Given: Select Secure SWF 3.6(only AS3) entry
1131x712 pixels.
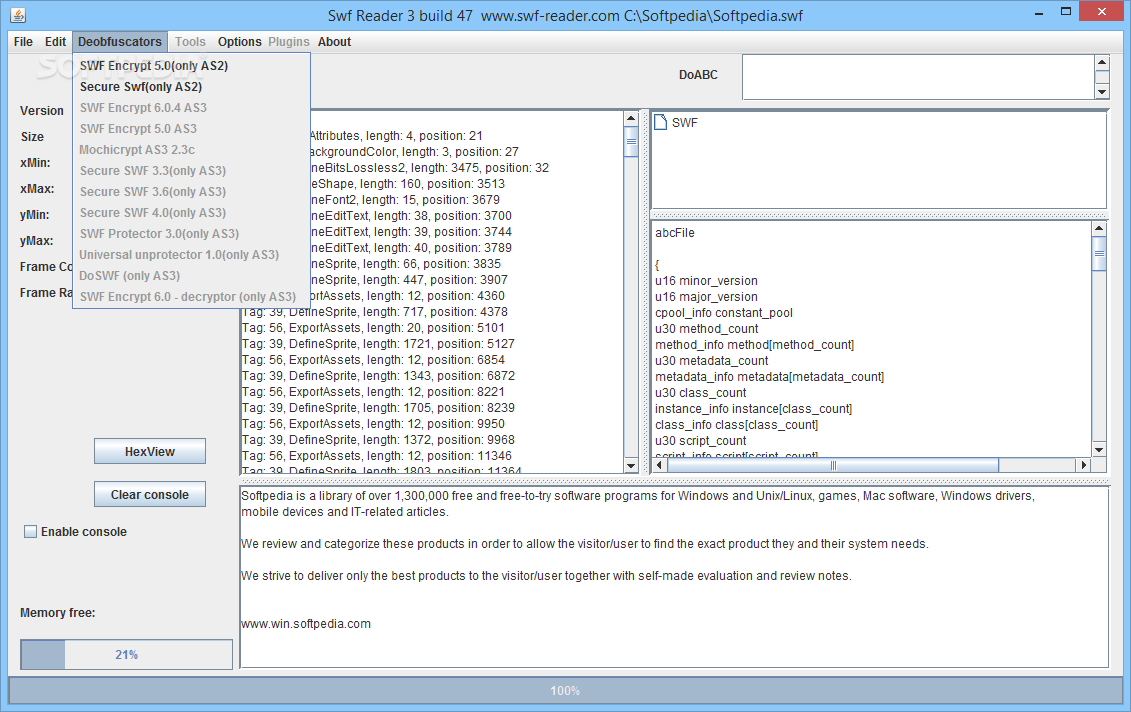Looking at the screenshot, I should click(191, 191).
